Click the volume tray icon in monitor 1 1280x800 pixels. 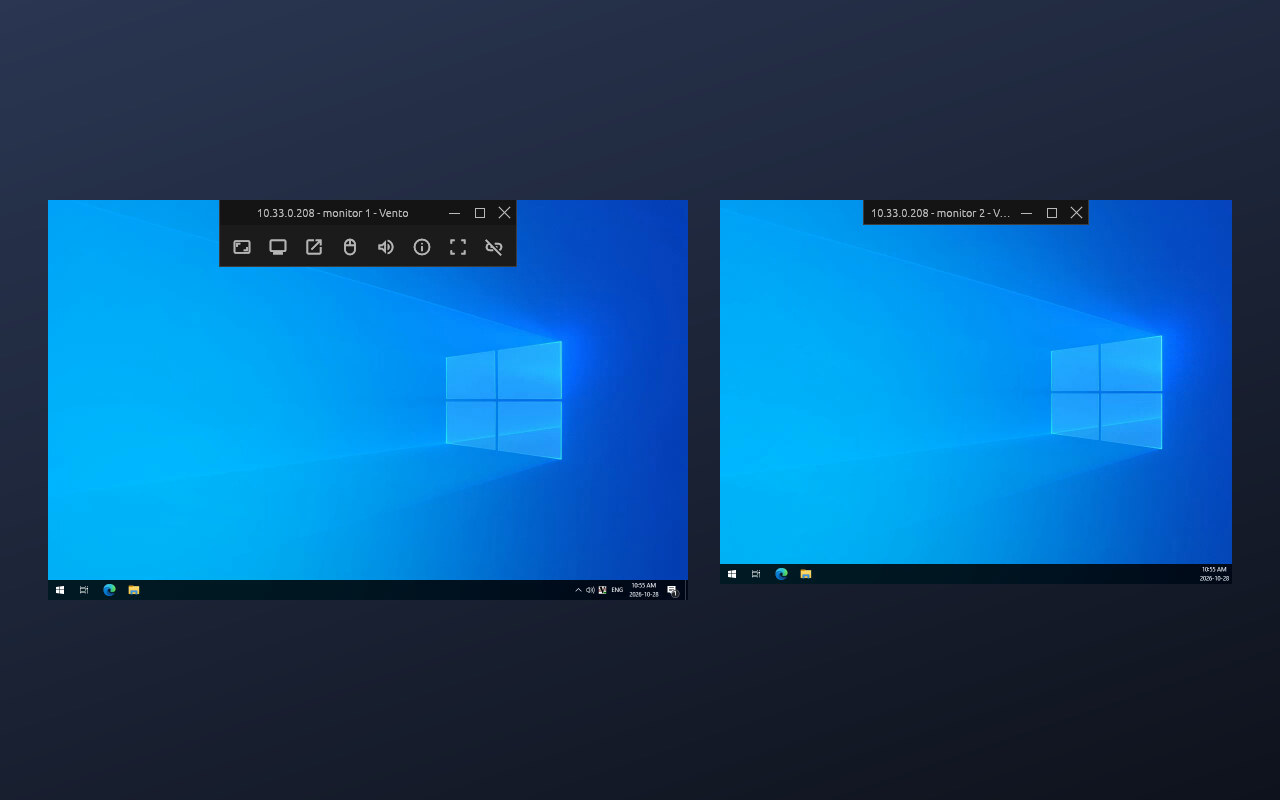click(590, 590)
